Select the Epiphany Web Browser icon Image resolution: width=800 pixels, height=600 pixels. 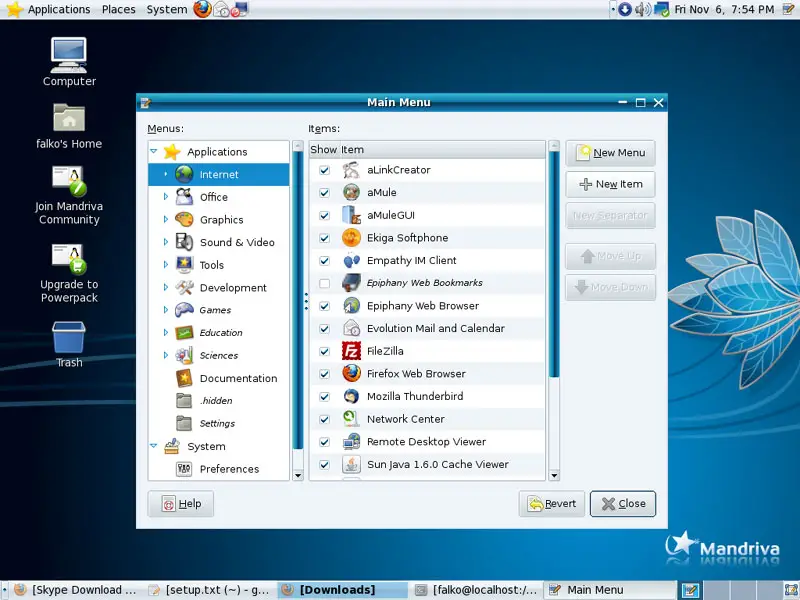tap(351, 306)
